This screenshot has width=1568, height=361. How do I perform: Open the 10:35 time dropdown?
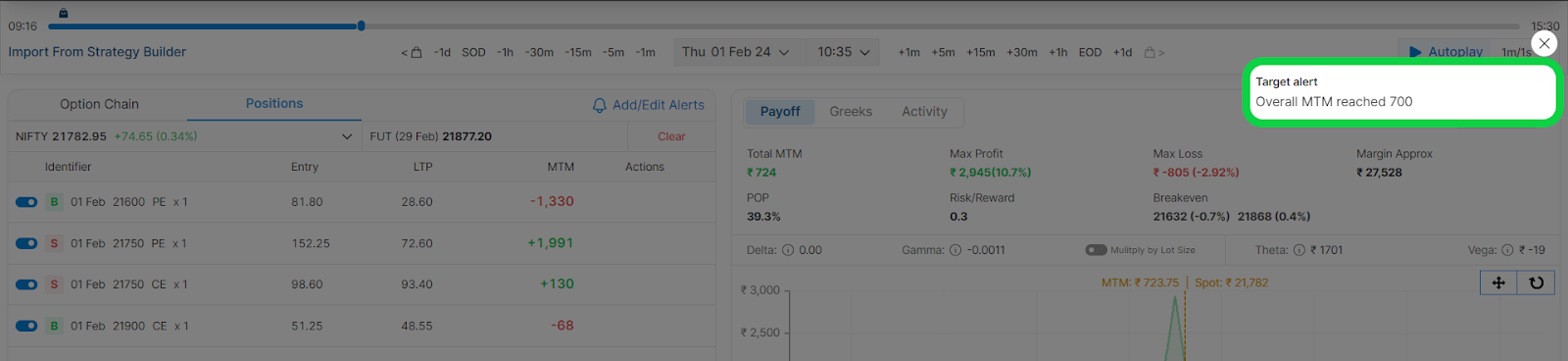843,52
